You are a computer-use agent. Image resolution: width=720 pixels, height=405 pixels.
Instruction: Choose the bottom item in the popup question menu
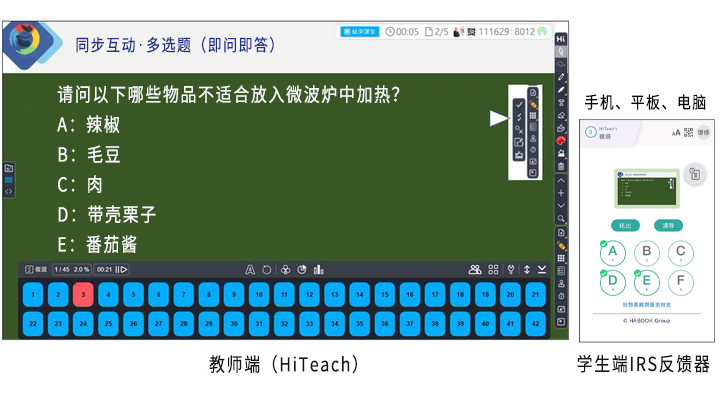tap(519, 156)
